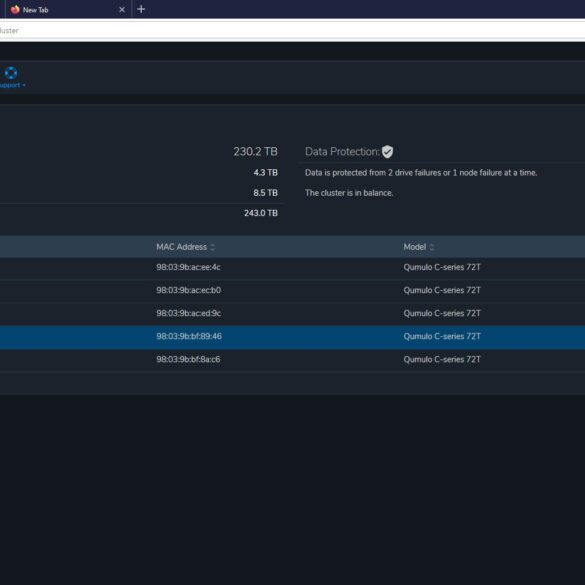Select row with MAC 98:03:9b:ac:ed:9c
Viewport: 585px width, 585px height.
click(x=292, y=313)
